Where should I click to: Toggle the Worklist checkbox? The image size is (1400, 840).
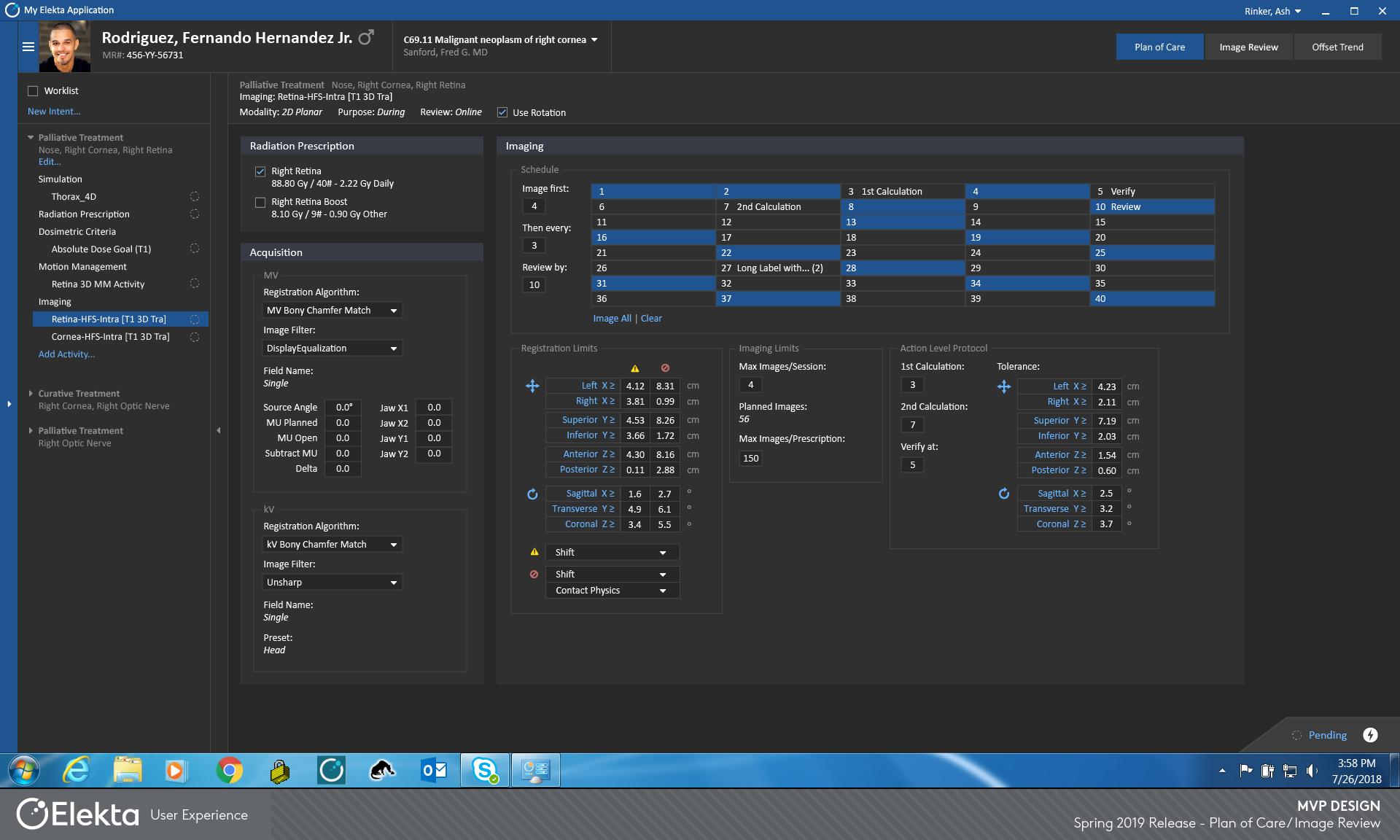coord(33,91)
